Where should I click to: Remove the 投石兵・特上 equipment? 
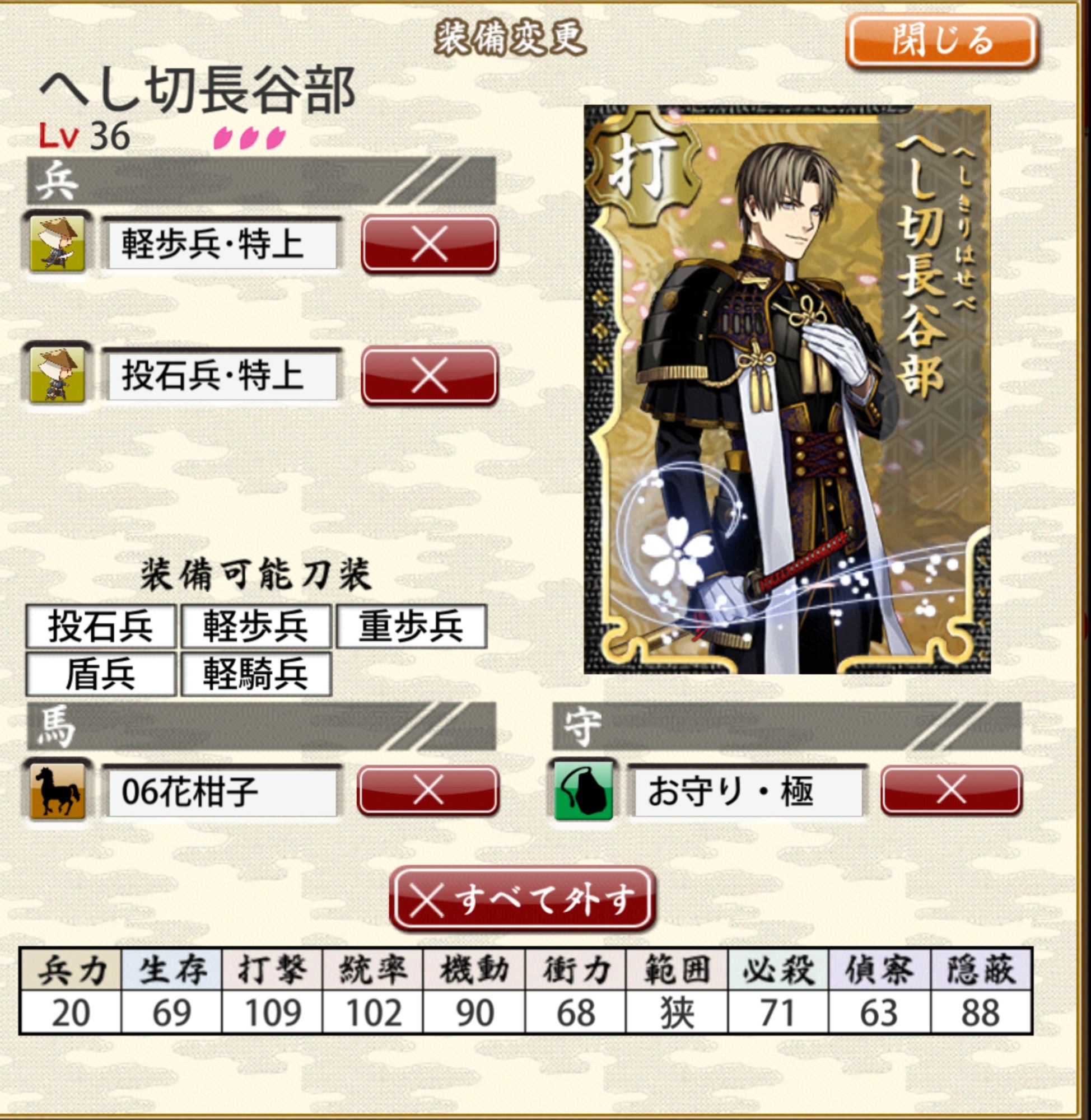pos(429,376)
